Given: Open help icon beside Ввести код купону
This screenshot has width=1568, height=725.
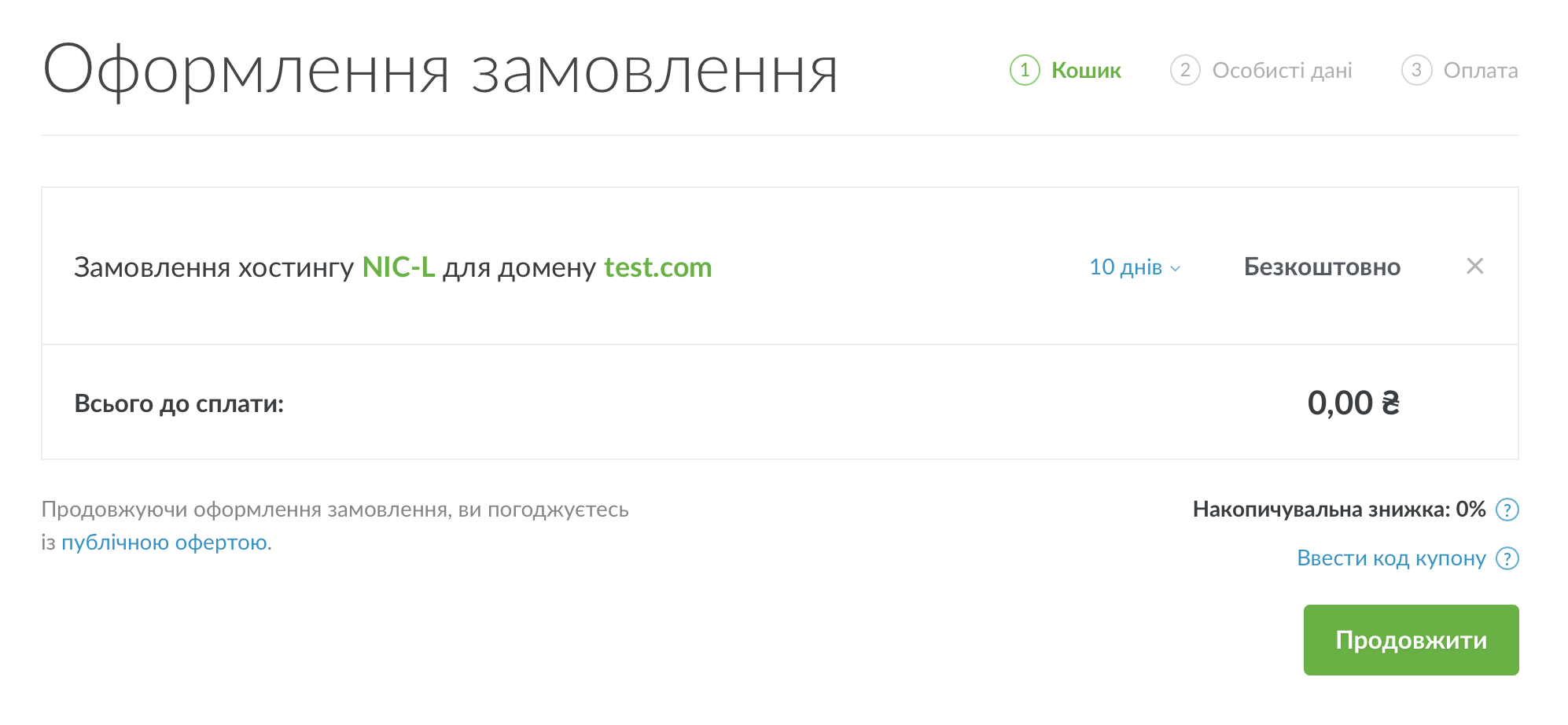Looking at the screenshot, I should tap(1507, 558).
